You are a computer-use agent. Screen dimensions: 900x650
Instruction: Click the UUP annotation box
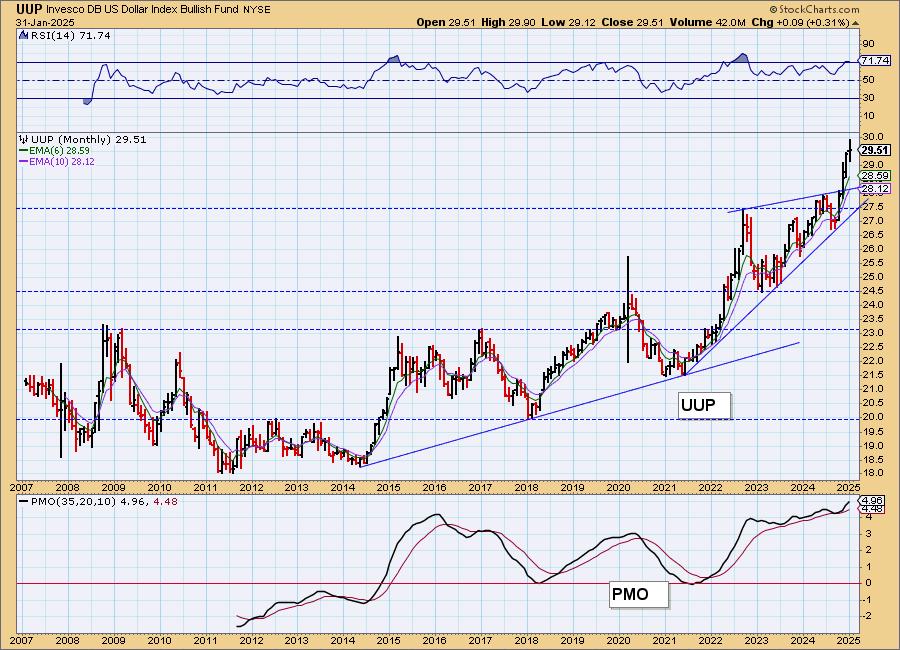[x=704, y=405]
